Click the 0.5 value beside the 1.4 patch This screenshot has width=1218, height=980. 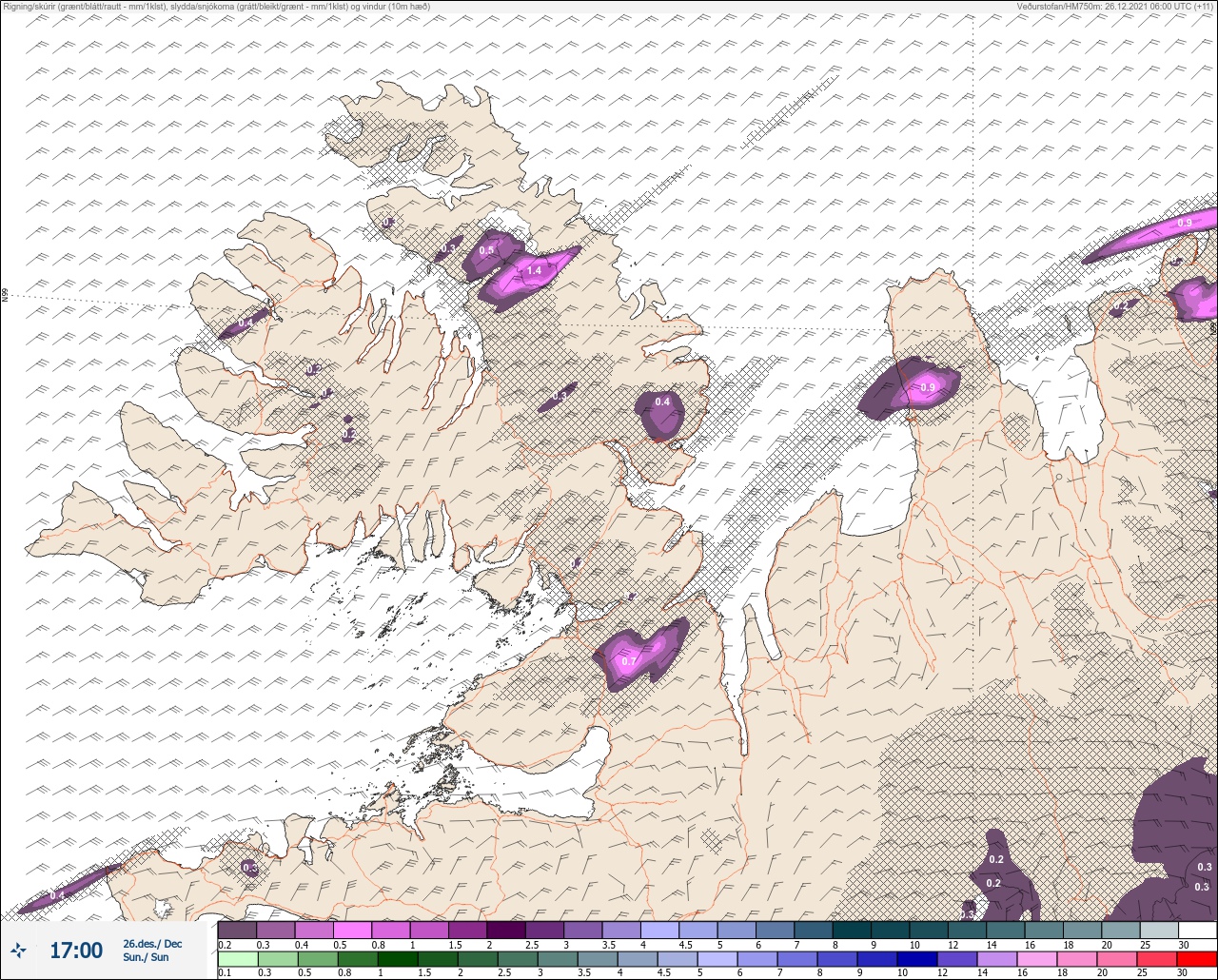(486, 250)
